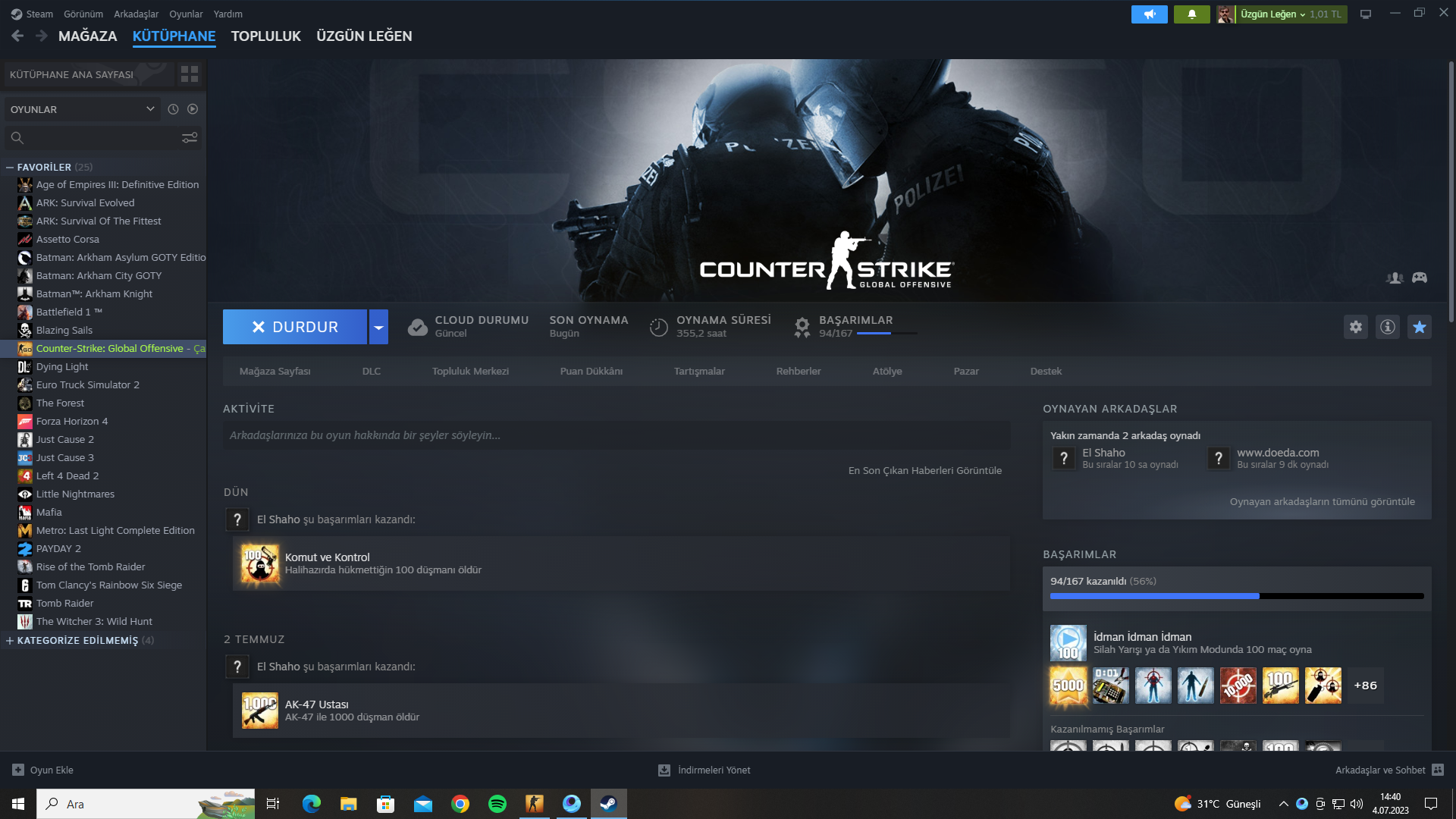This screenshot has height=819, width=1456.
Task: Stop the game with DURDUR button
Action: click(x=295, y=327)
